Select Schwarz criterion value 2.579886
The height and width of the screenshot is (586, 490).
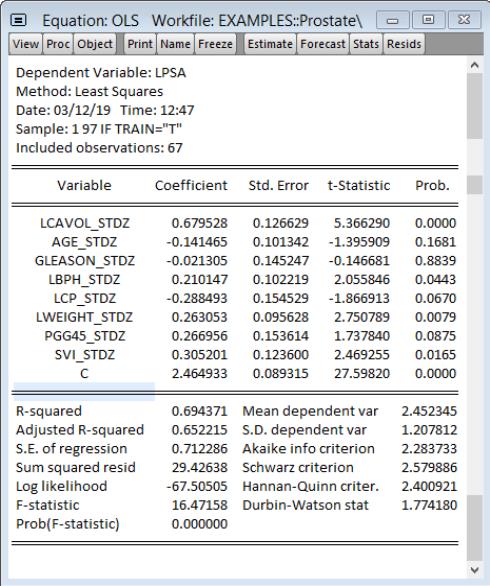pyautogui.click(x=429, y=468)
